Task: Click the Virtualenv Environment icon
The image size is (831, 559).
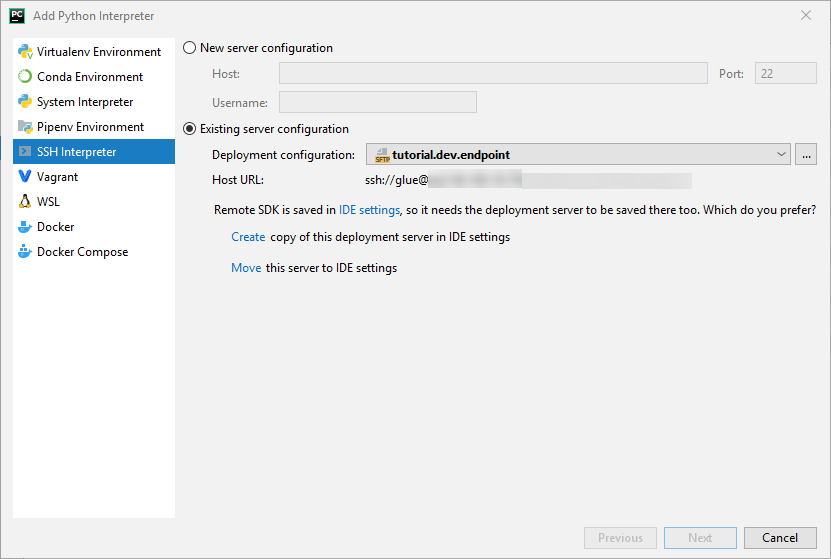Action: point(25,52)
